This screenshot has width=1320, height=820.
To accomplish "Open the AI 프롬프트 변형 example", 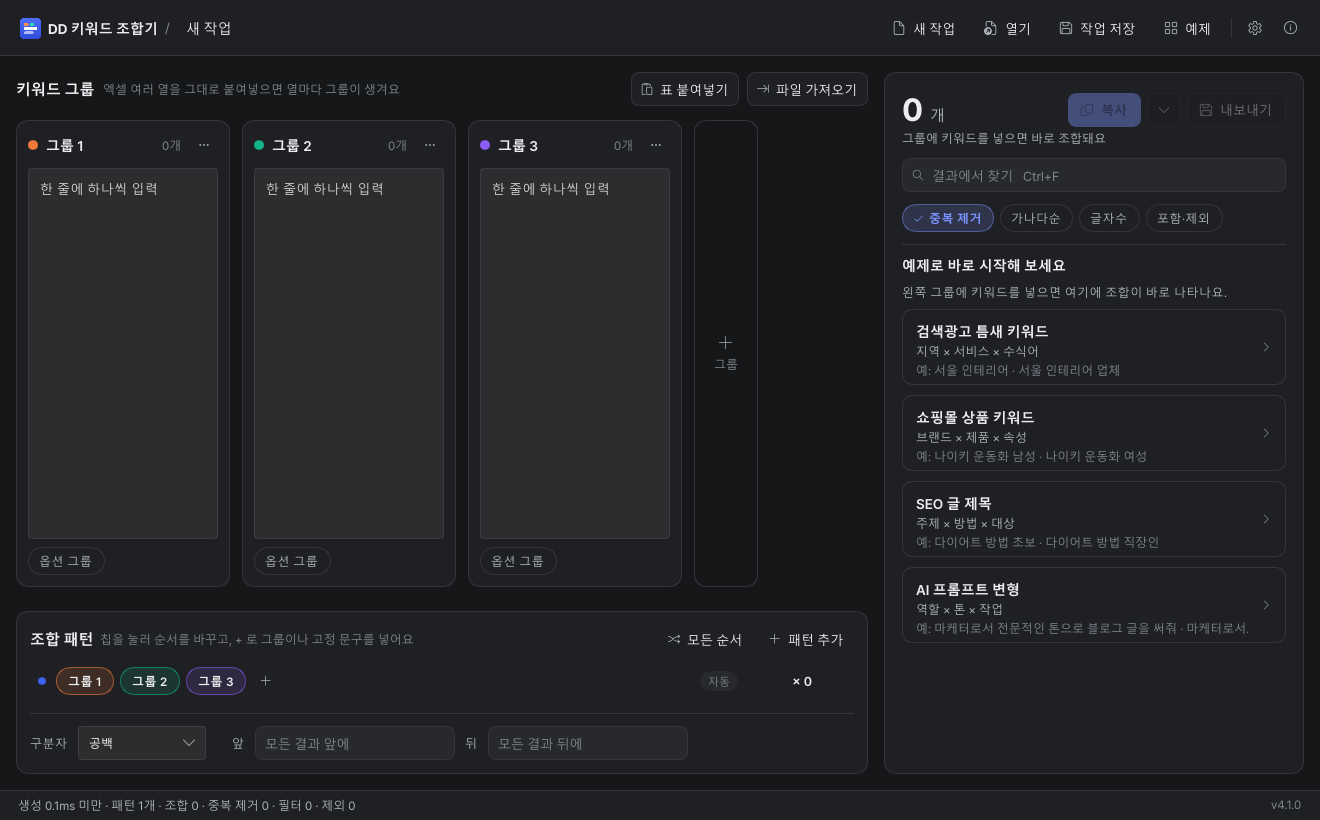I will 1094,605.
